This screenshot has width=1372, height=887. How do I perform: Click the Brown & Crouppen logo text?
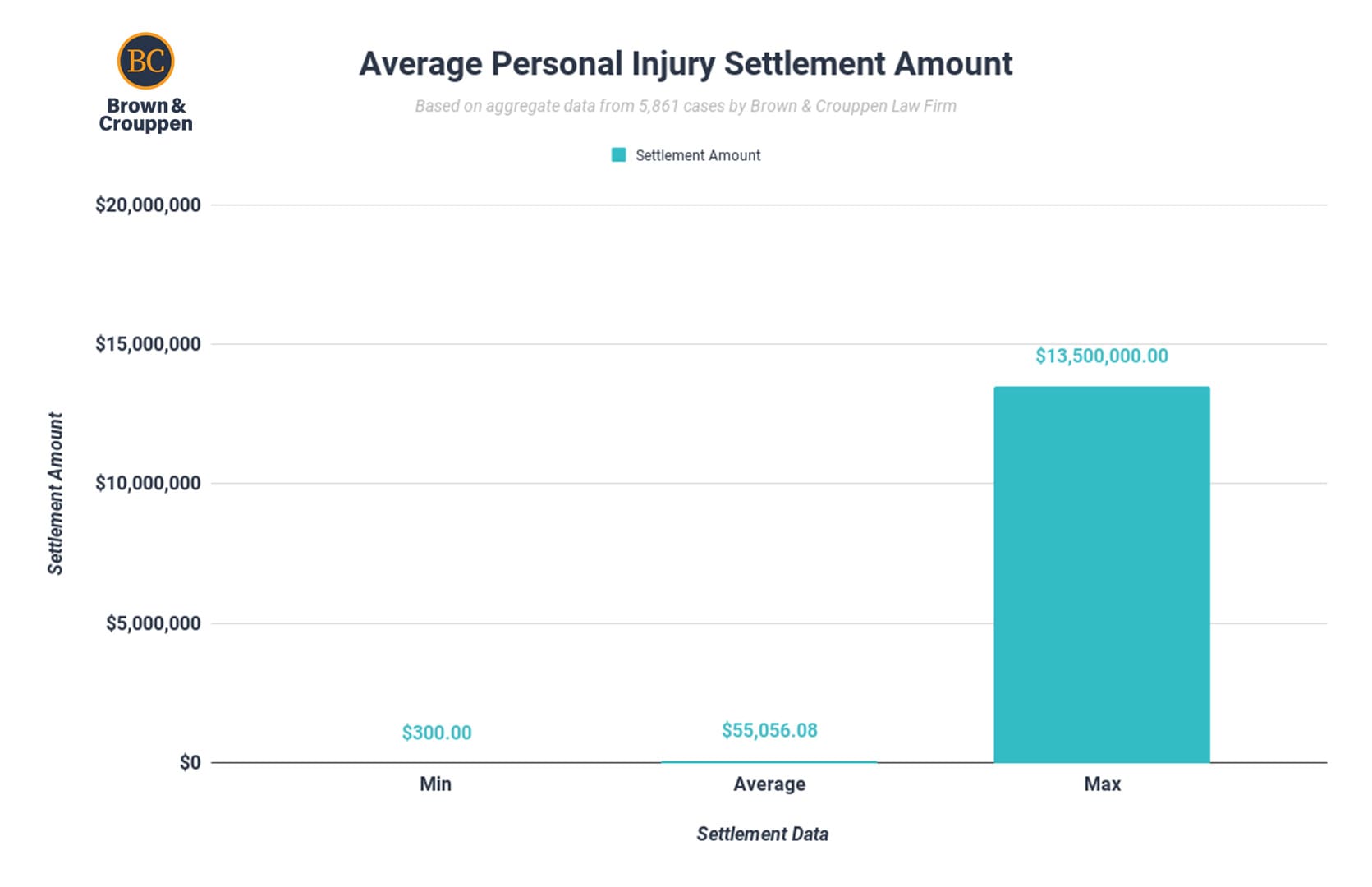145,115
